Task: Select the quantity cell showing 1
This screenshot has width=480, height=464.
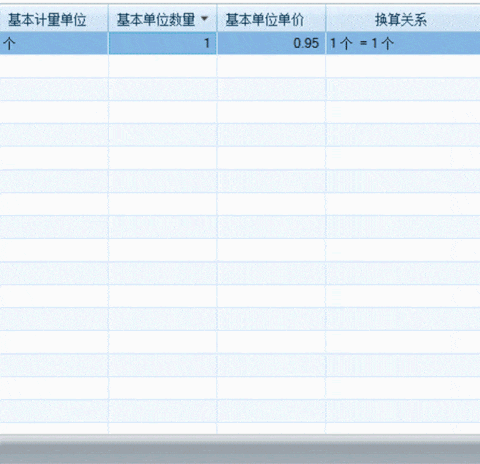Action: point(163,43)
